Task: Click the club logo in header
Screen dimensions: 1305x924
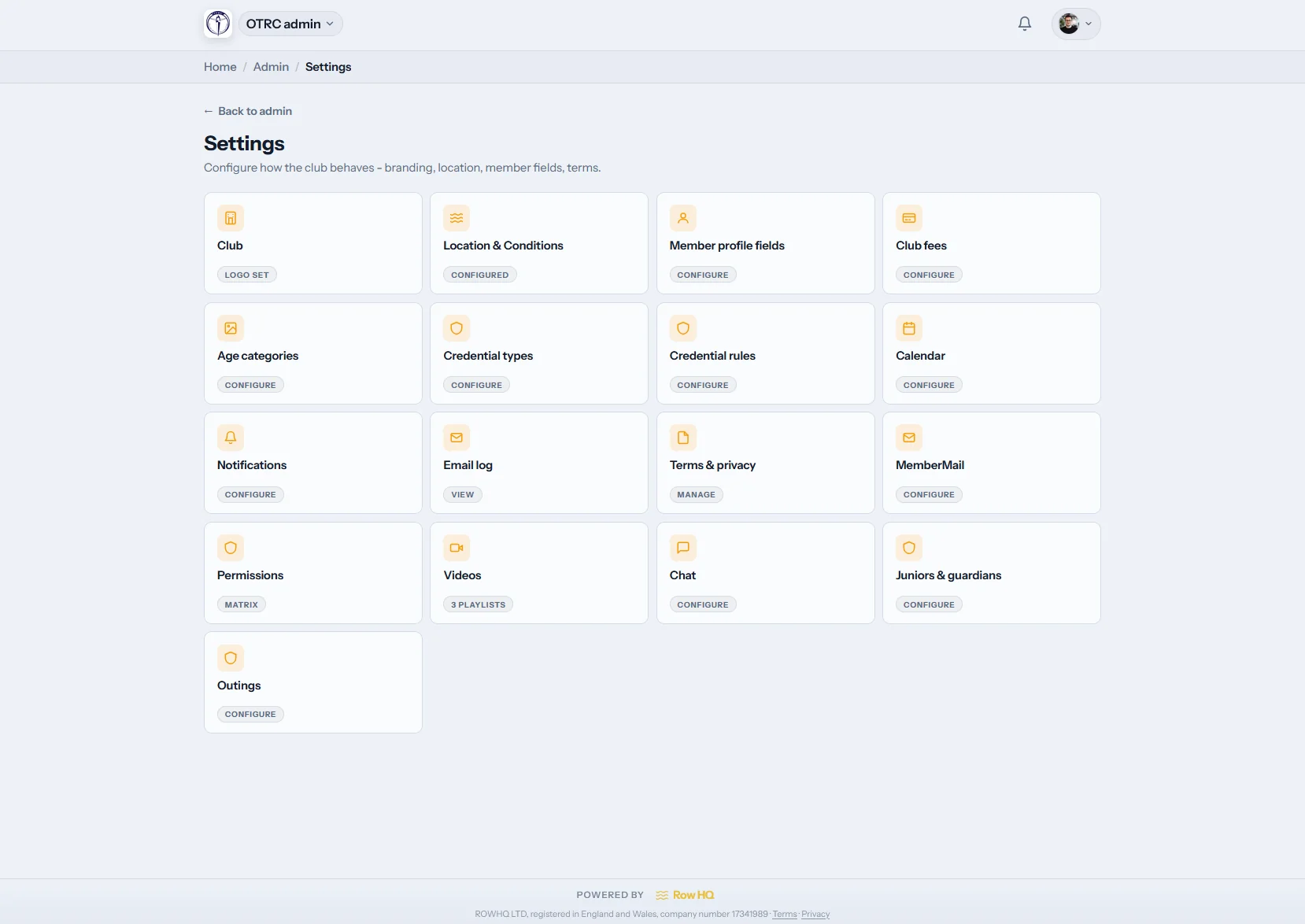Action: [218, 24]
